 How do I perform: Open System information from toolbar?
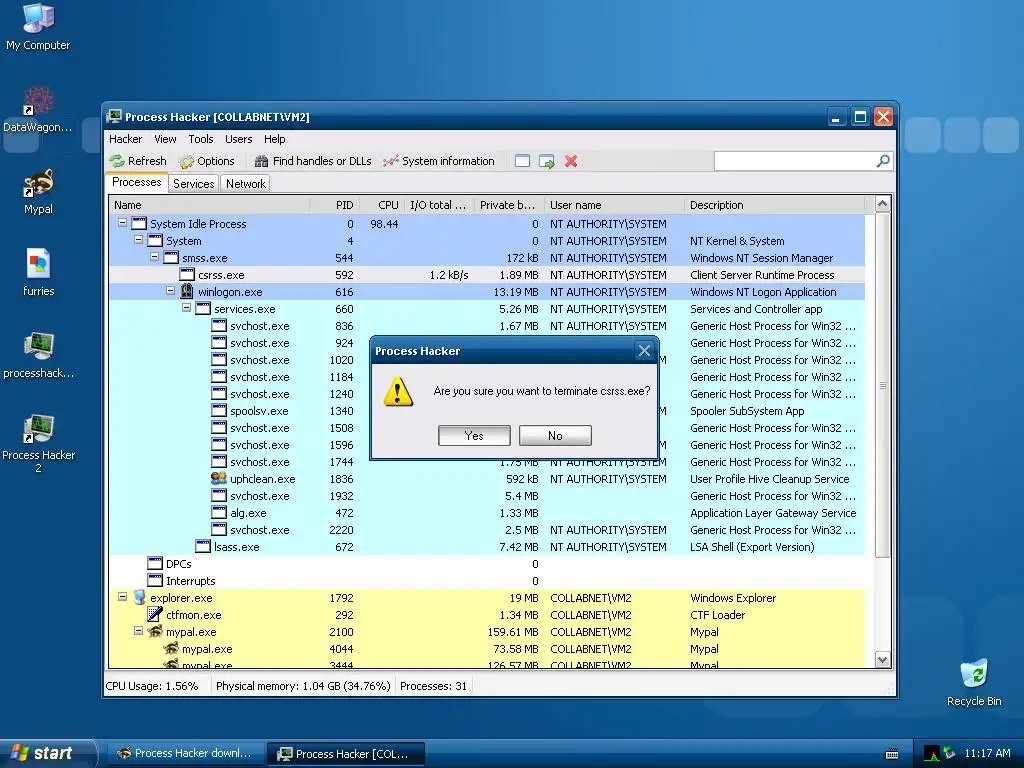click(x=439, y=161)
